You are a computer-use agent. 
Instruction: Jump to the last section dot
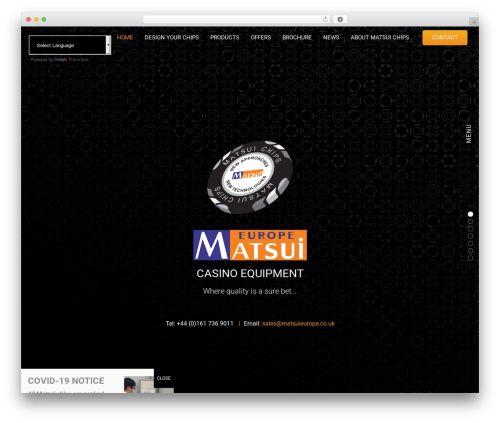click(470, 258)
